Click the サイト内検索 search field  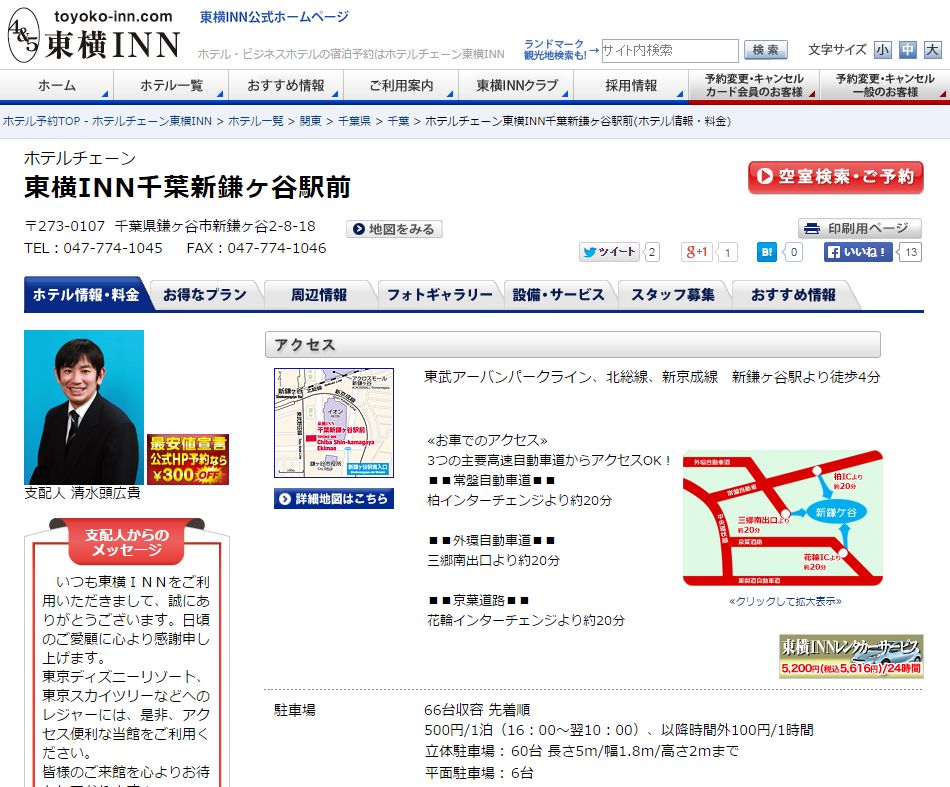point(669,50)
